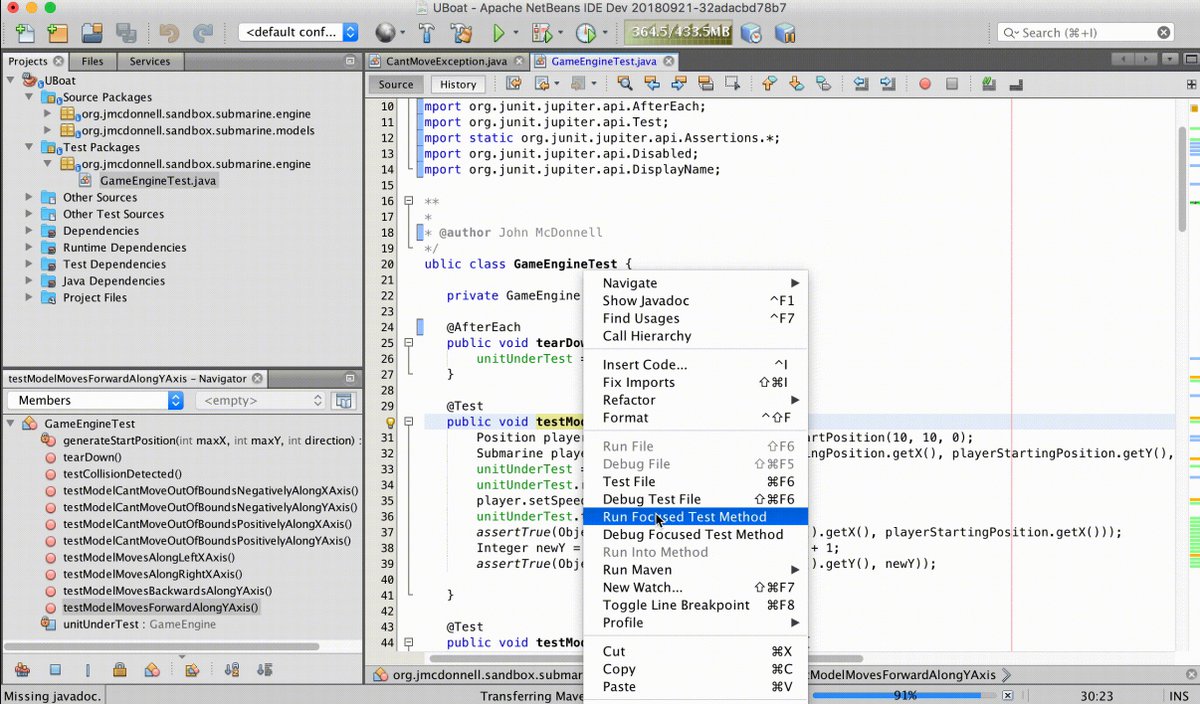1200x704 pixels.
Task: Toggle Sort by Name in Navigator
Action: (231, 669)
